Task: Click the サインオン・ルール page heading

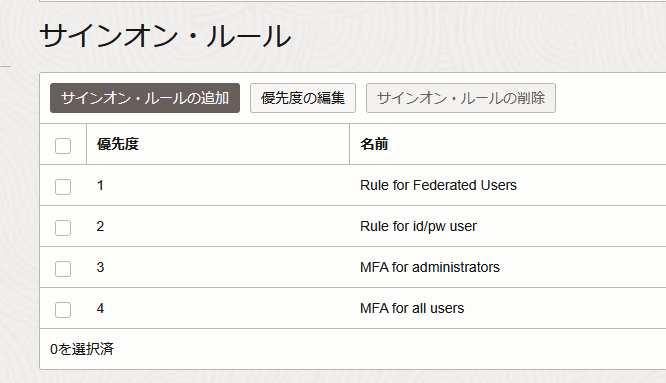Action: coord(165,36)
